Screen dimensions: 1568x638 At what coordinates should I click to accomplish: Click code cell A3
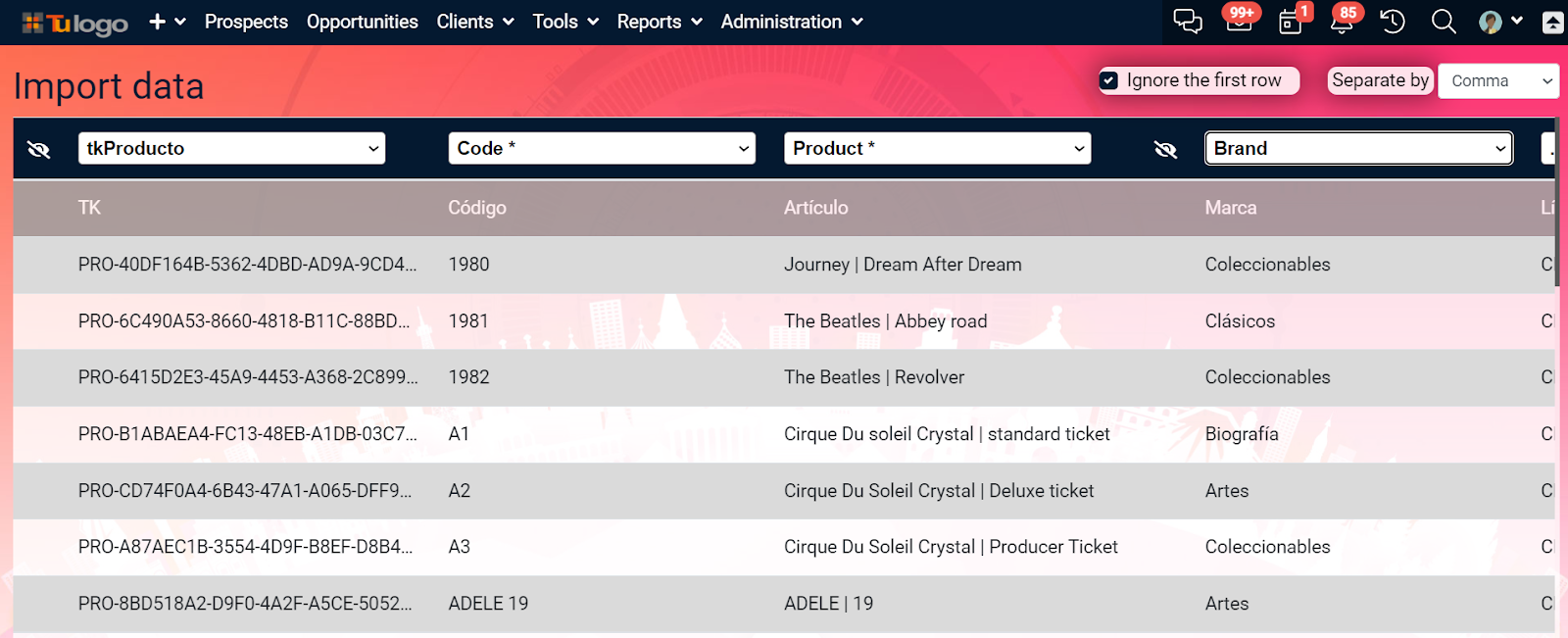[459, 547]
